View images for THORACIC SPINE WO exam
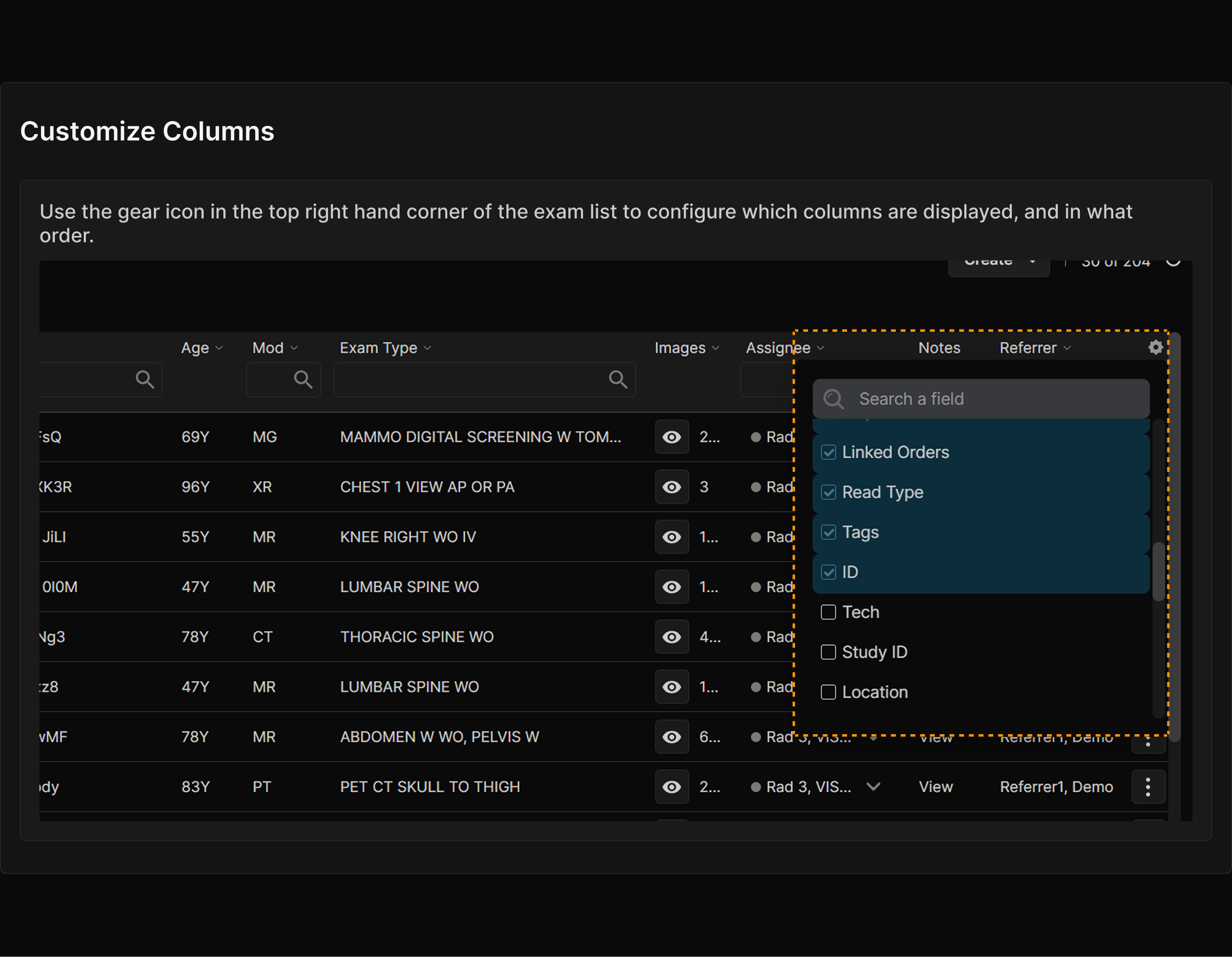Viewport: 1232px width, 957px height. coord(672,637)
